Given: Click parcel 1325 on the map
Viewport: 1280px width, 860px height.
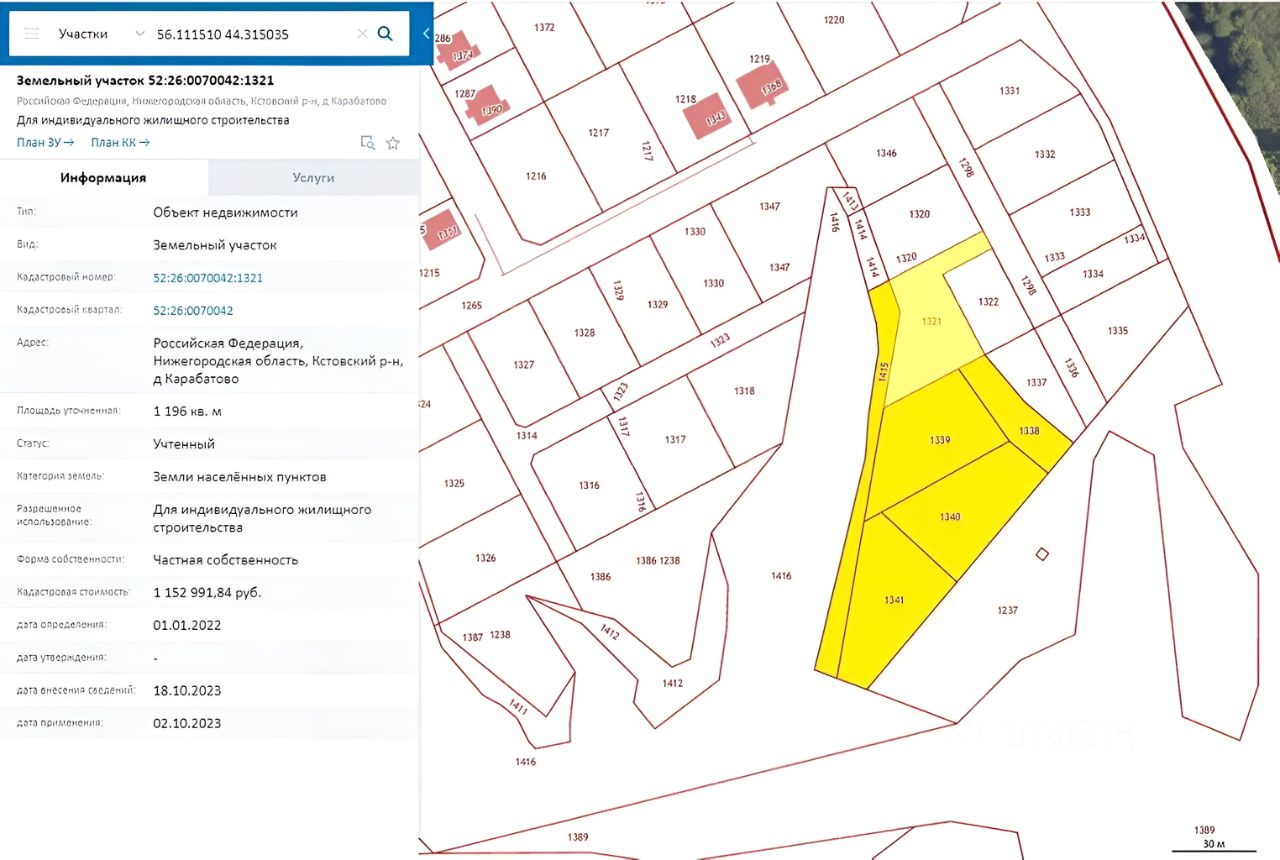Looking at the screenshot, I should 453,484.
